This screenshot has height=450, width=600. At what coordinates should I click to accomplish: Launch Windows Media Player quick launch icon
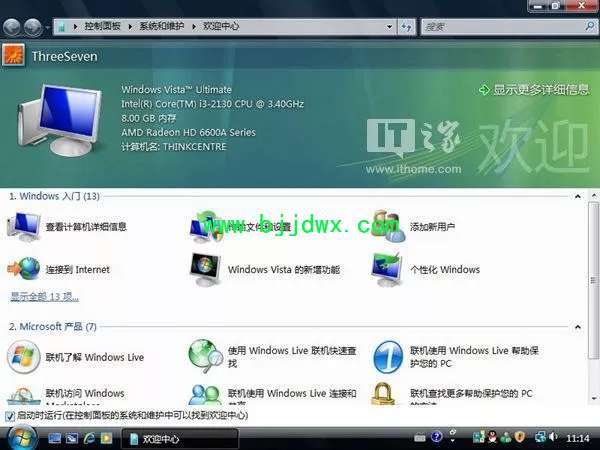pos(106,439)
